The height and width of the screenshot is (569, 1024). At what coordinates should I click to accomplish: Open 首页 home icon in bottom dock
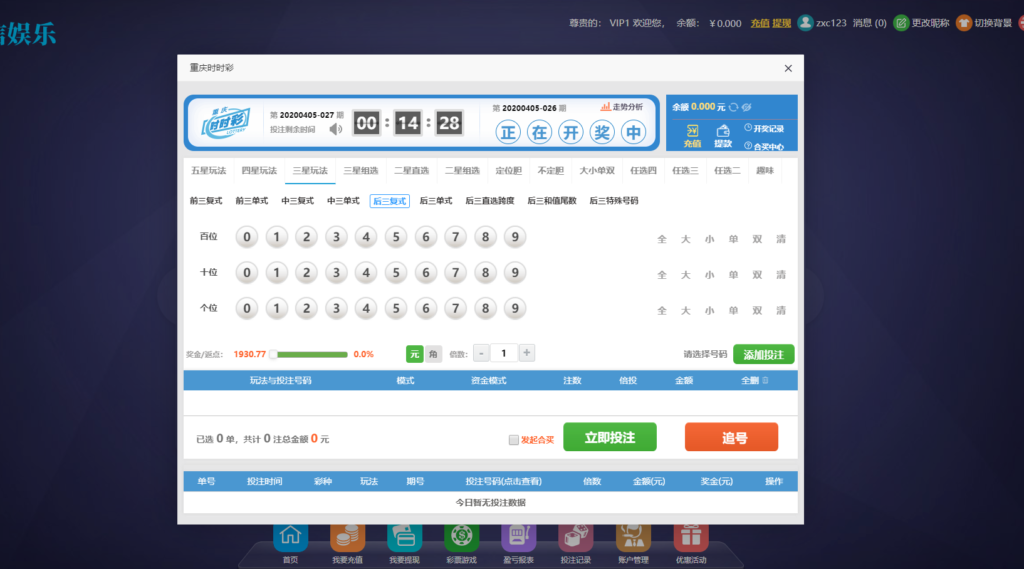[290, 539]
